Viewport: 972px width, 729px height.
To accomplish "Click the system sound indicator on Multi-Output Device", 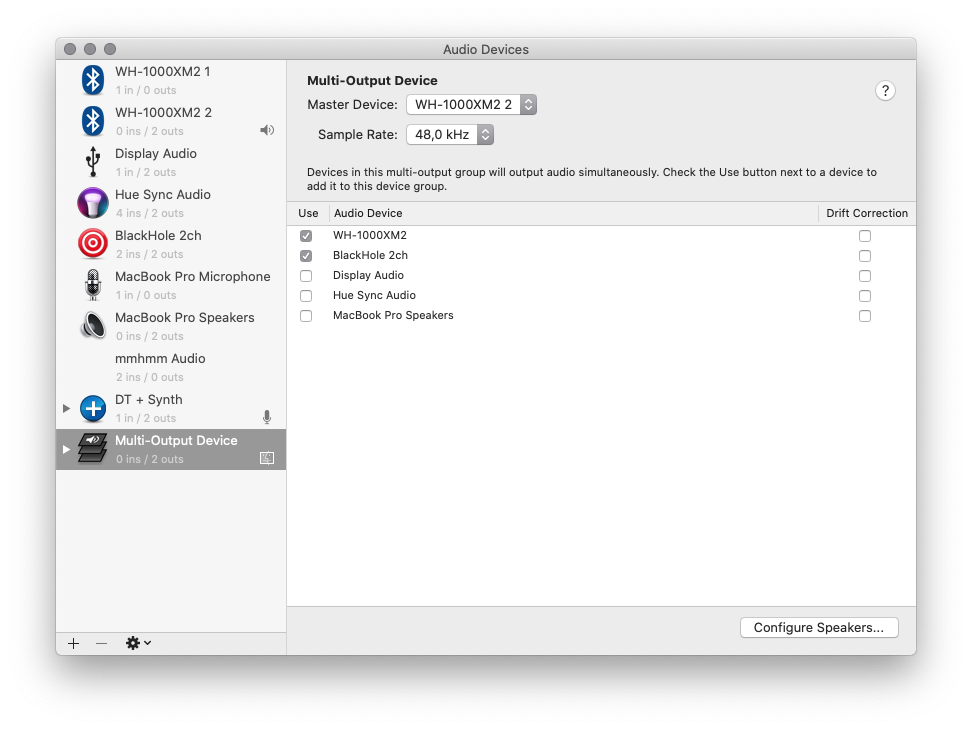I will tap(267, 458).
